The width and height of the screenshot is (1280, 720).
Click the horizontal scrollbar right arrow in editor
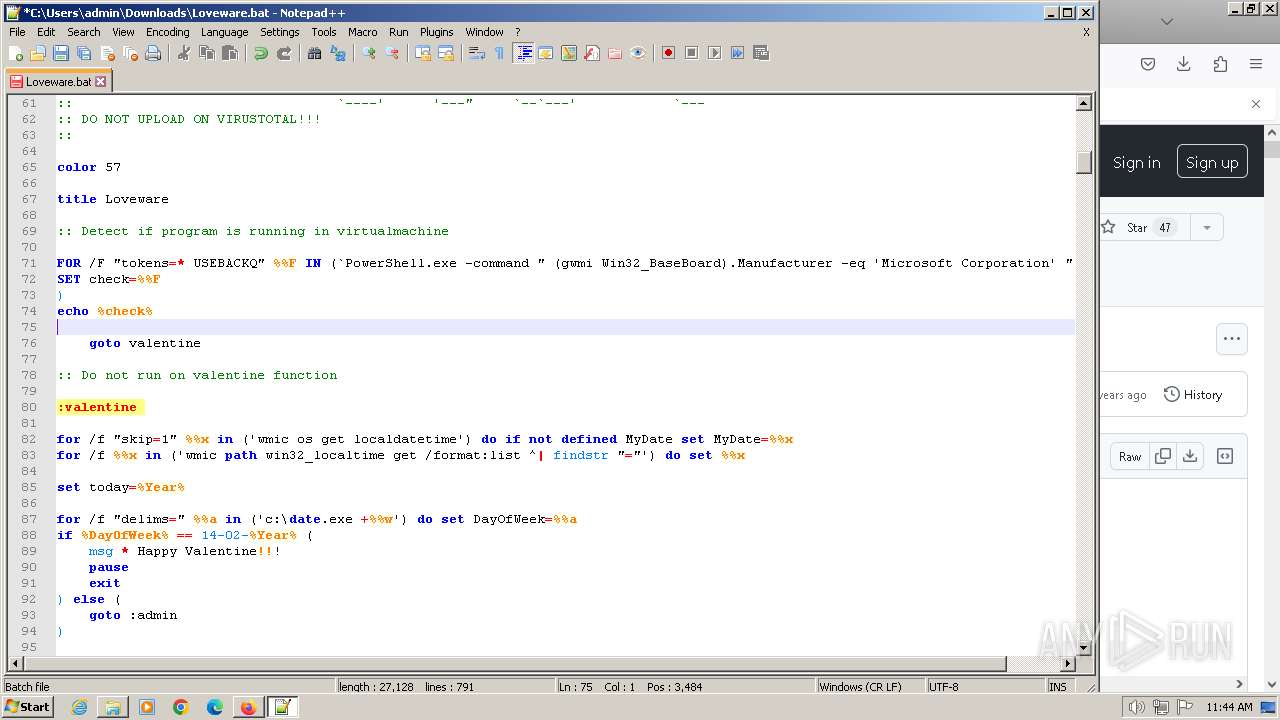1068,663
